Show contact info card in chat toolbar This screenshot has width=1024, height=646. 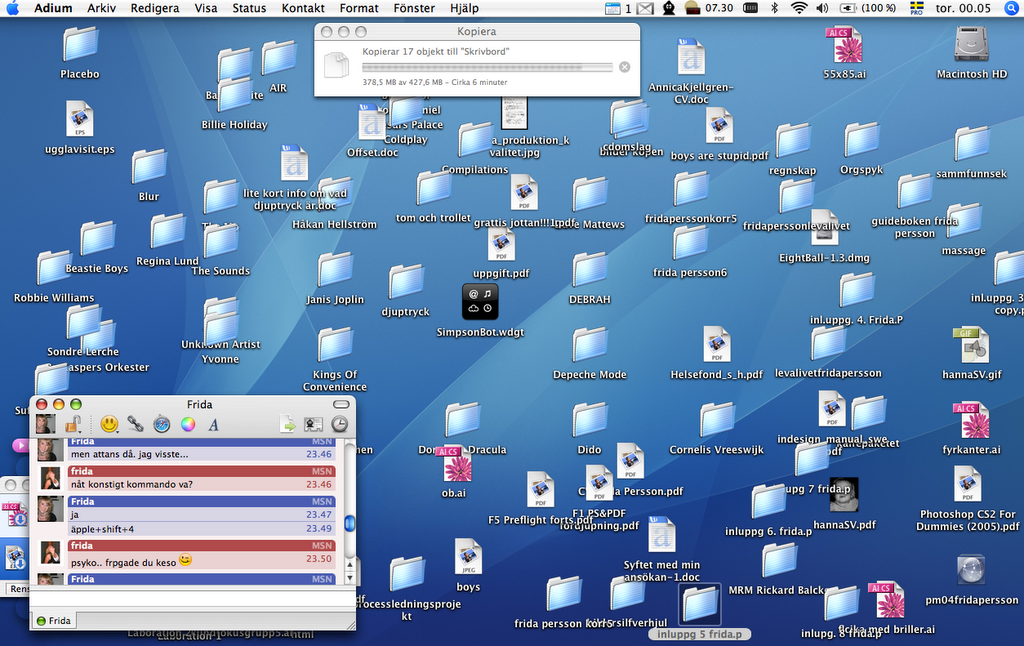click(x=313, y=425)
